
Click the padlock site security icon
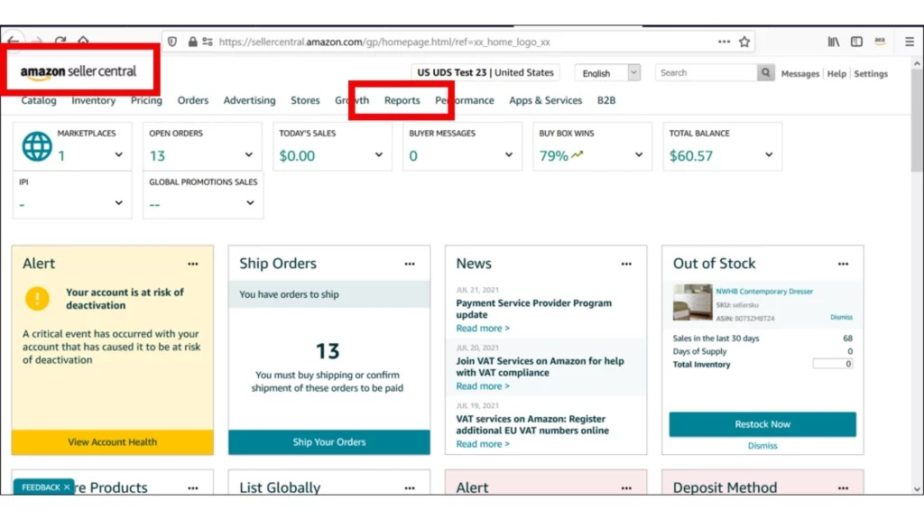[192, 42]
